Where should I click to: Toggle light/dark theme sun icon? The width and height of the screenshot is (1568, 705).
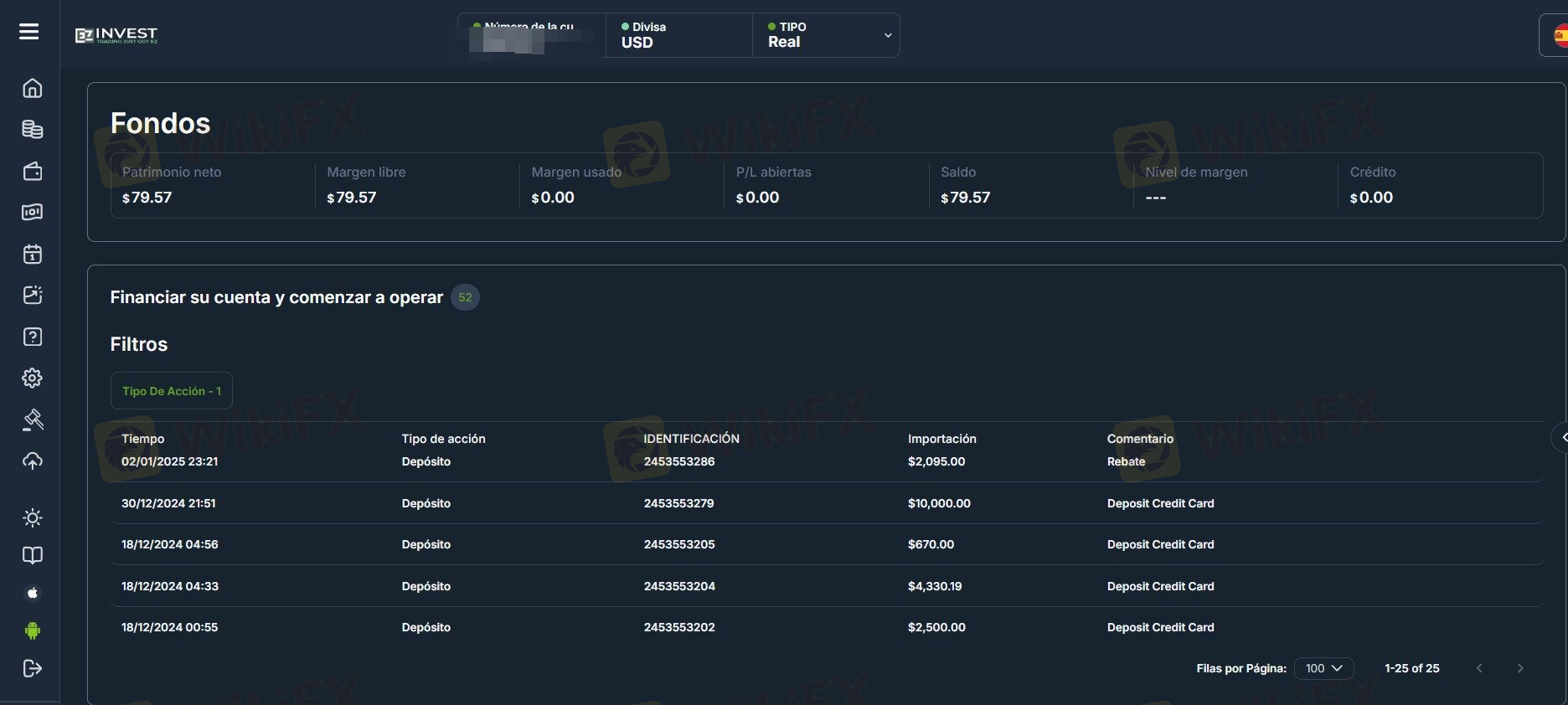[x=32, y=517]
